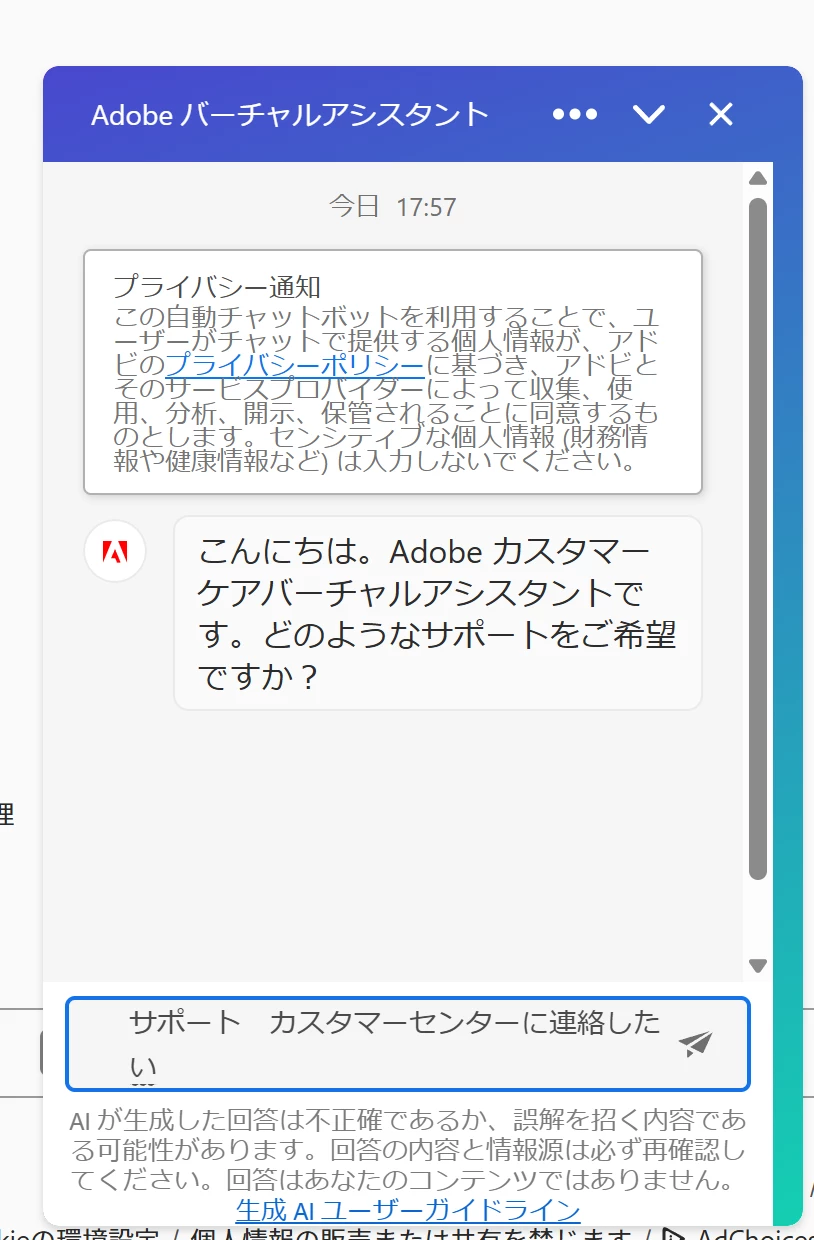
Task: Click the AI が生成した回答 disclaimer text
Action: (408, 1149)
